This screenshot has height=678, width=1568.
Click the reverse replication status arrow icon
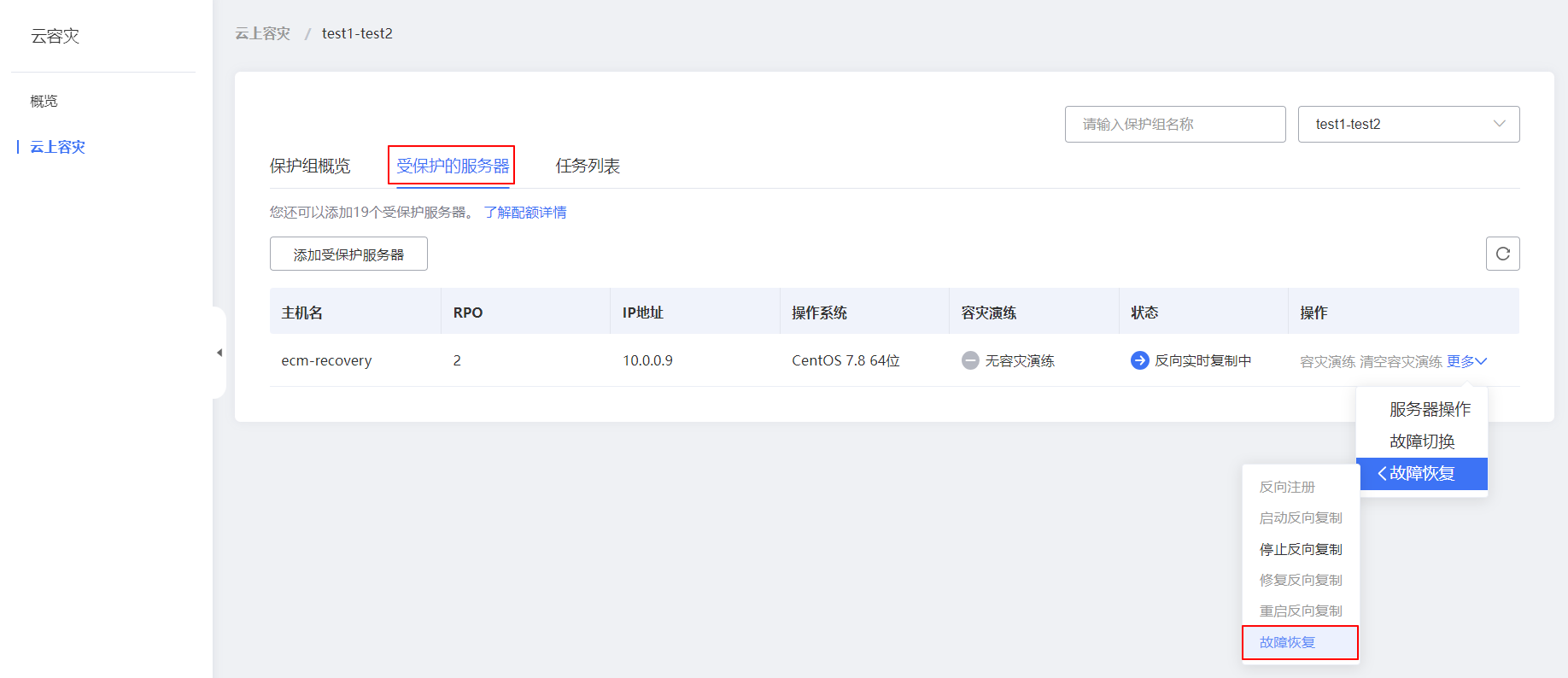1139,360
